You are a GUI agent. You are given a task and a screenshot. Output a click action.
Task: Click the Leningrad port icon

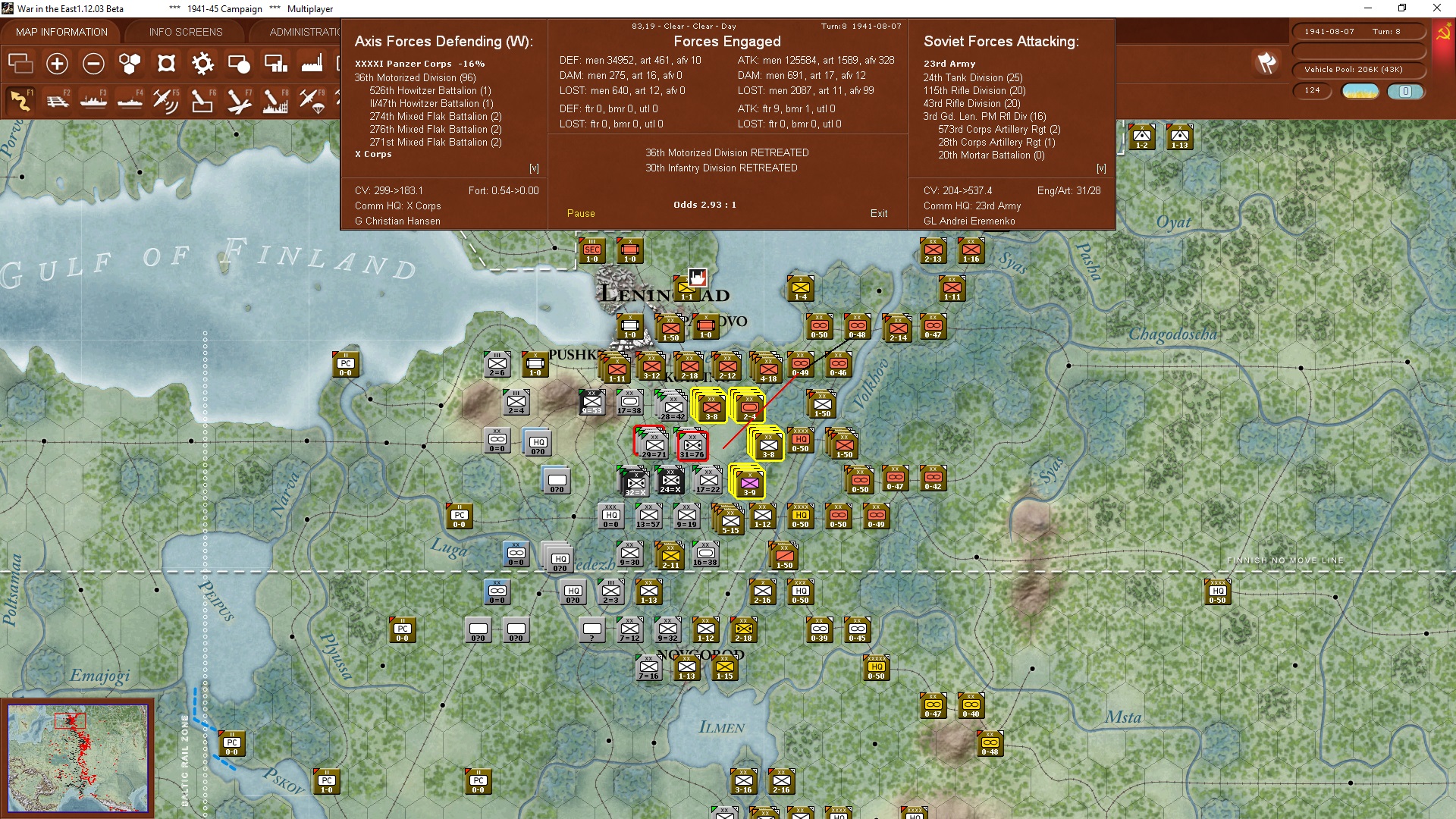697,277
